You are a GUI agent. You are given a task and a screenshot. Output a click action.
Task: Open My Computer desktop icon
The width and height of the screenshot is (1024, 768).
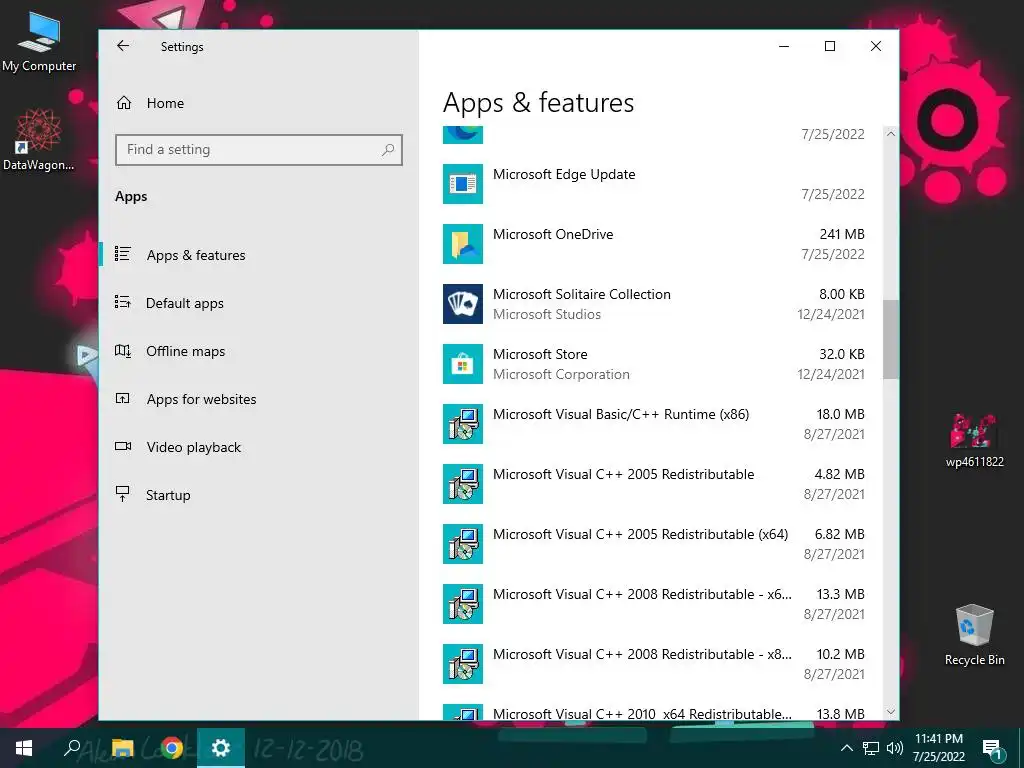tap(39, 42)
